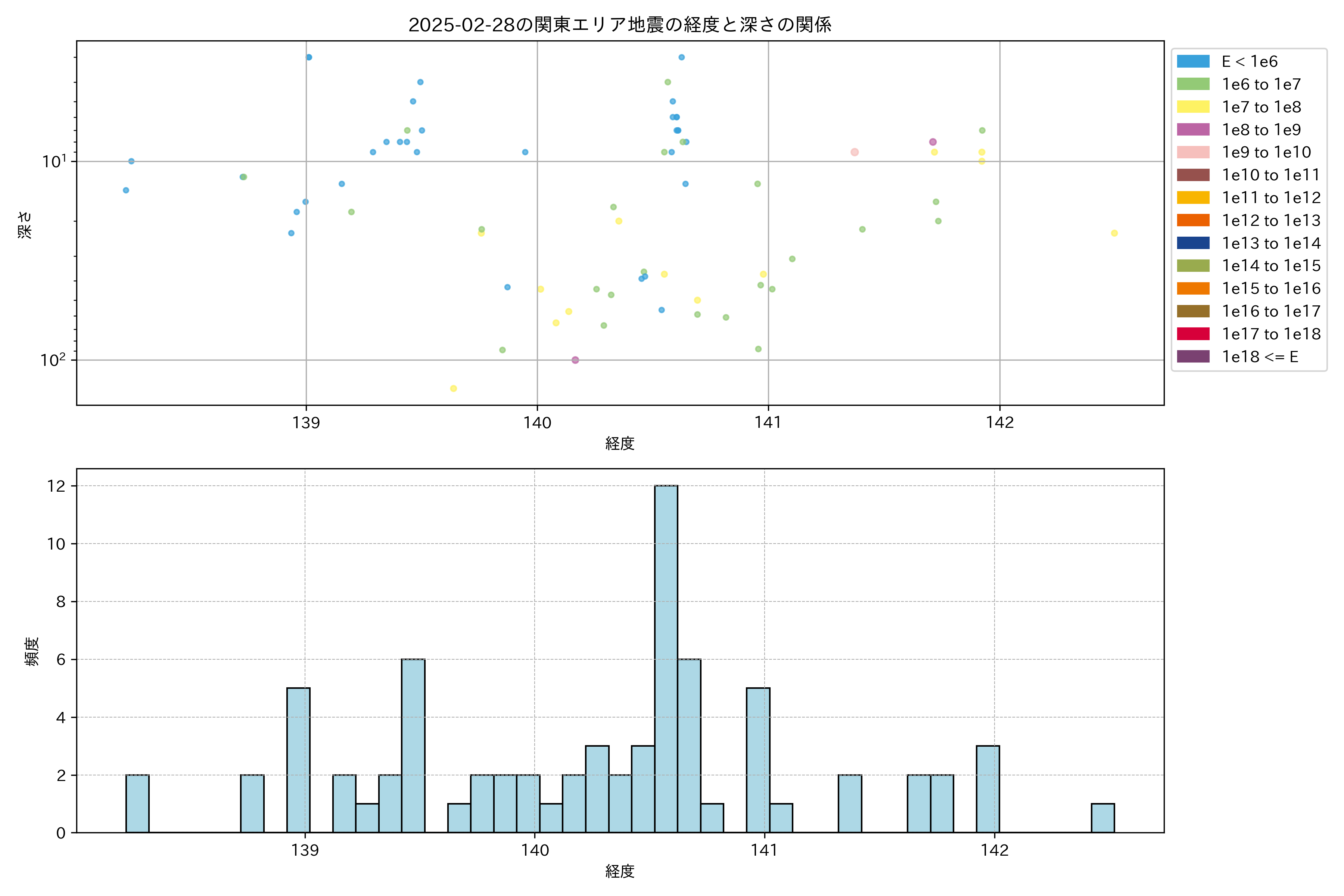This screenshot has width=1344, height=896.
Task: Click the 深さ y-axis label
Action: tap(25, 225)
